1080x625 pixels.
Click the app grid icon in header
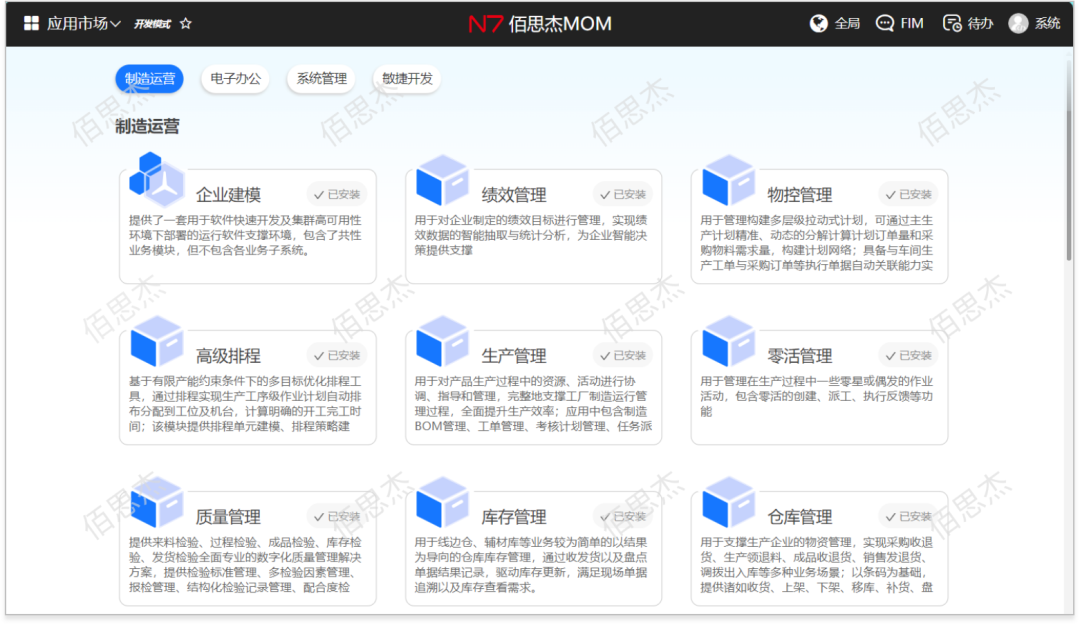point(31,23)
